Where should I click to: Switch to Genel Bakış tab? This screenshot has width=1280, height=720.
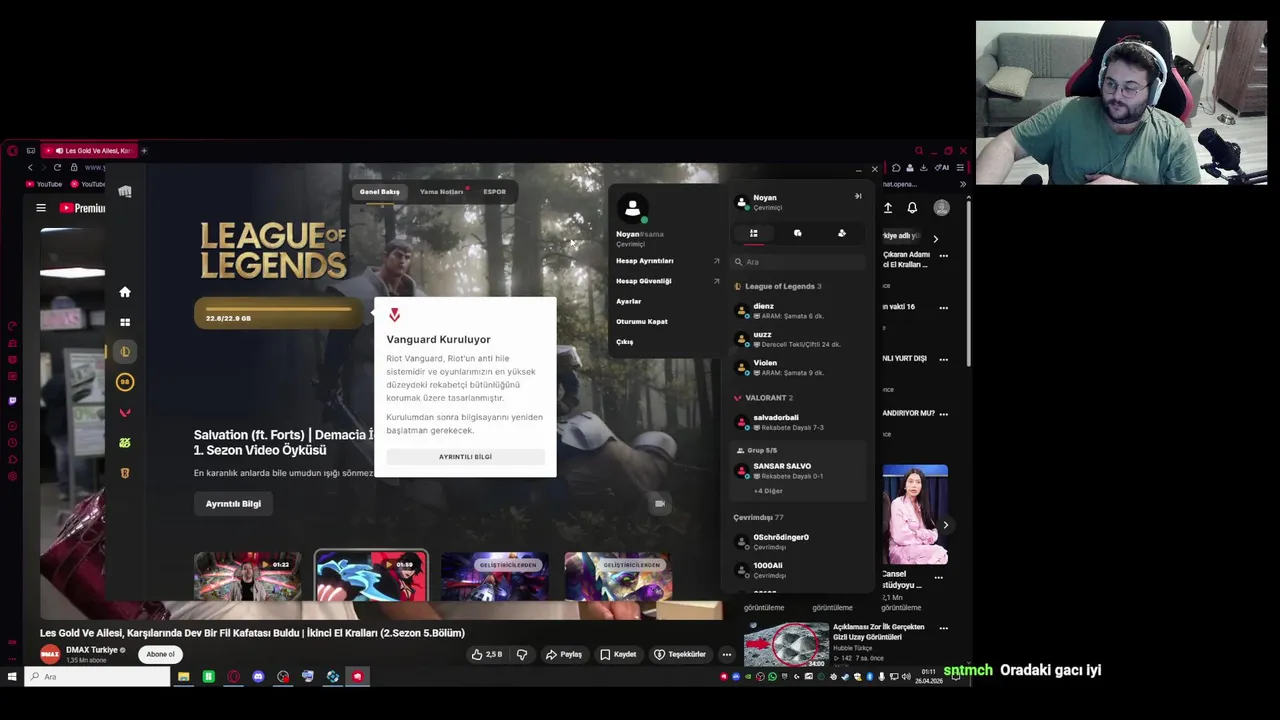(x=379, y=192)
